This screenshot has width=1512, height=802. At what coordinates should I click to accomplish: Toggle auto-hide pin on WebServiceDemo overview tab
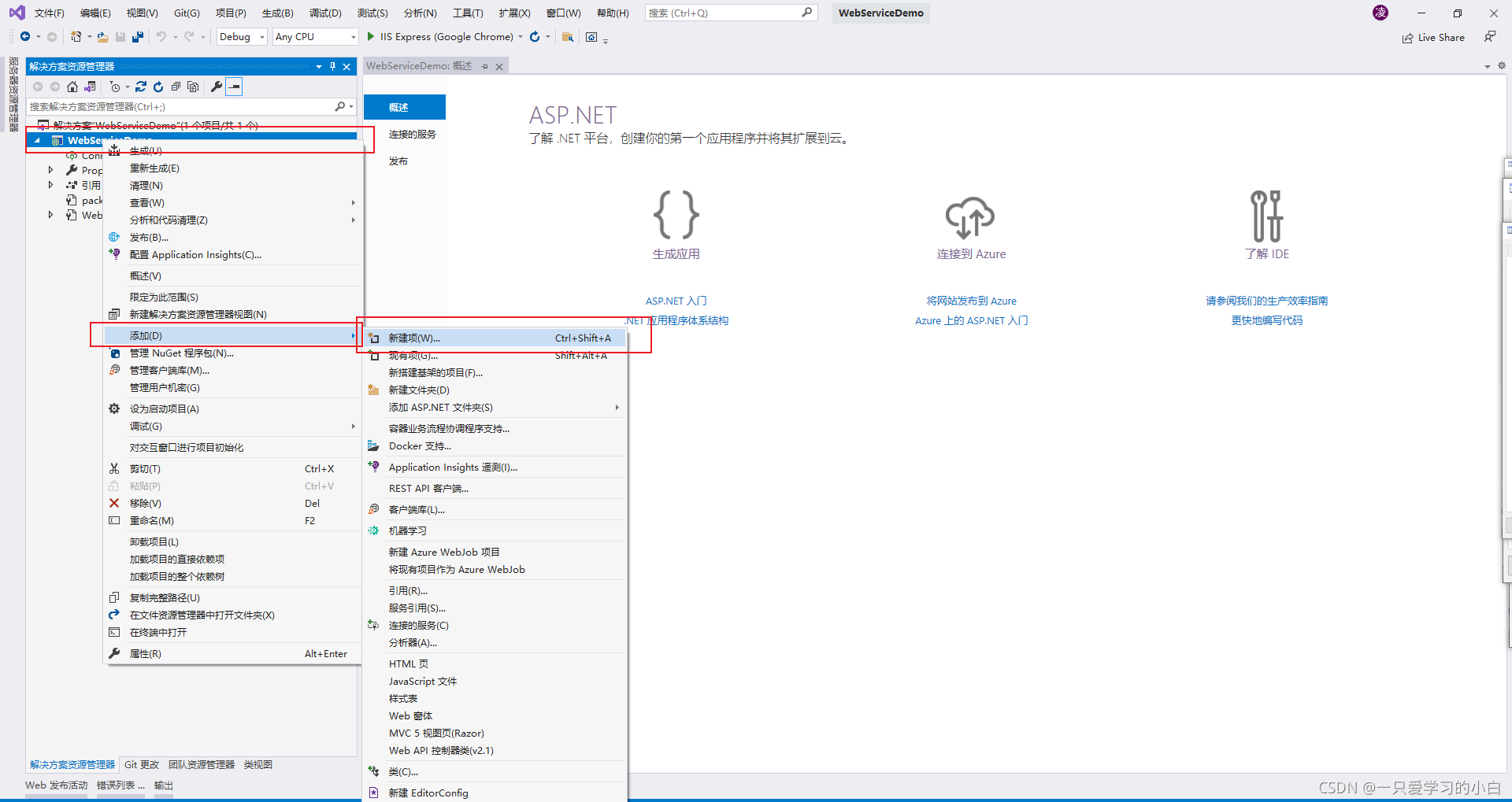point(484,67)
